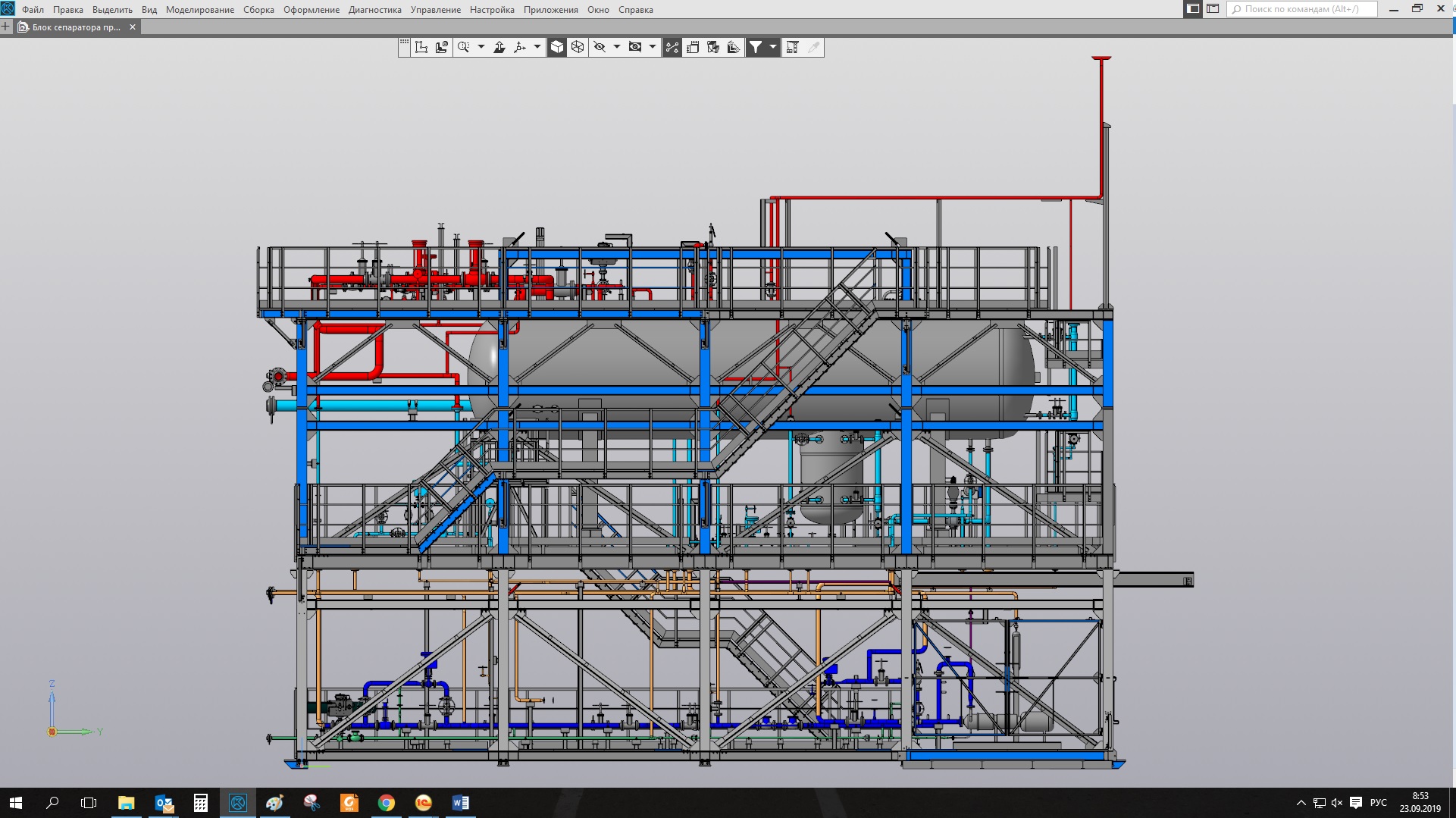
Task: Click the new document plus button
Action: [6, 27]
